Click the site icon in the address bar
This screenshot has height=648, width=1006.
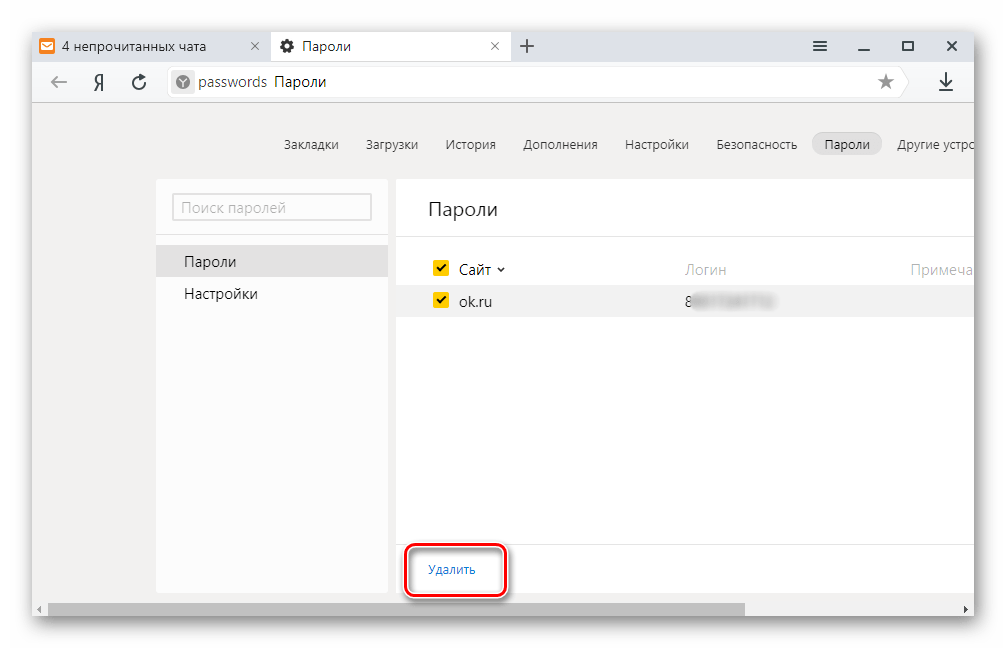pyautogui.click(x=182, y=82)
